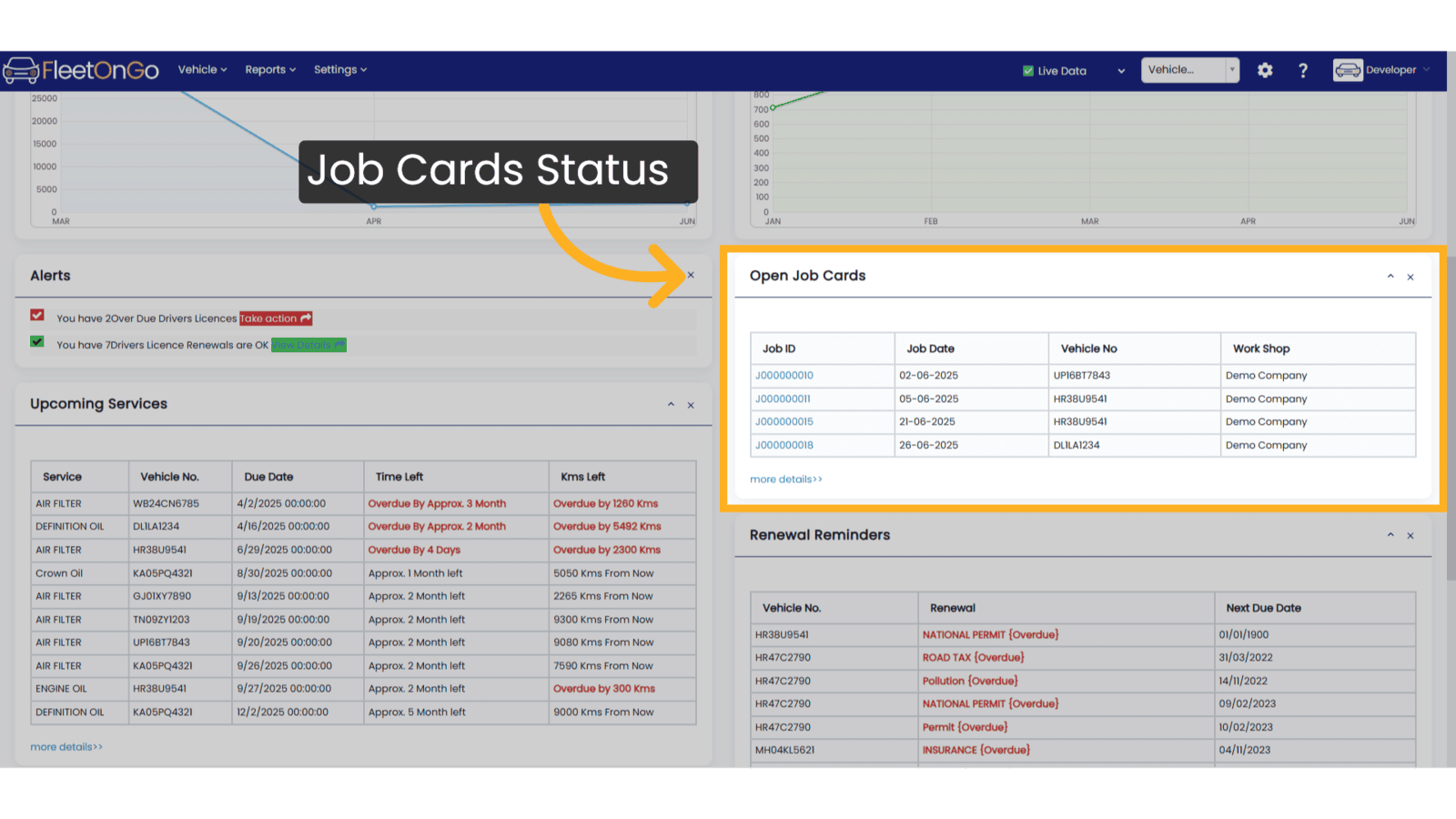
Task: Click the green View Details button
Action: tap(308, 345)
